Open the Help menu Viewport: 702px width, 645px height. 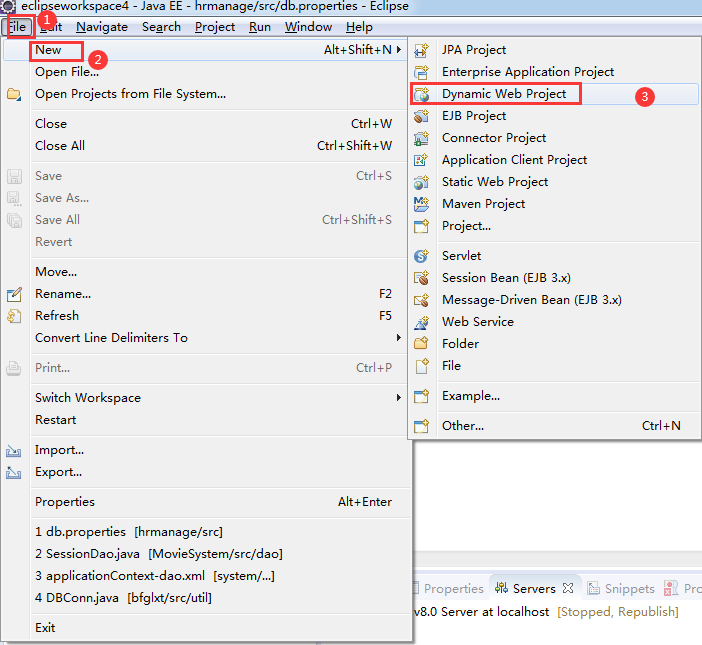359,27
